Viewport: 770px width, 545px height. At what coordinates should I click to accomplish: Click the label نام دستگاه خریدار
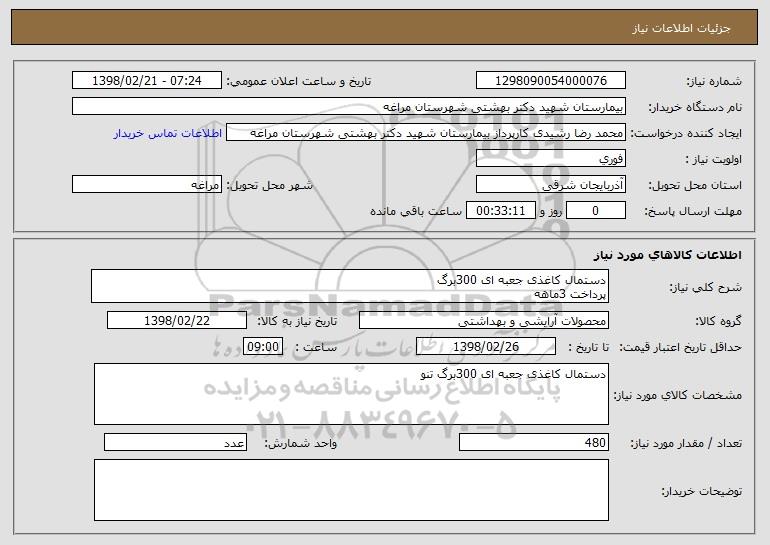pyautogui.click(x=695, y=108)
